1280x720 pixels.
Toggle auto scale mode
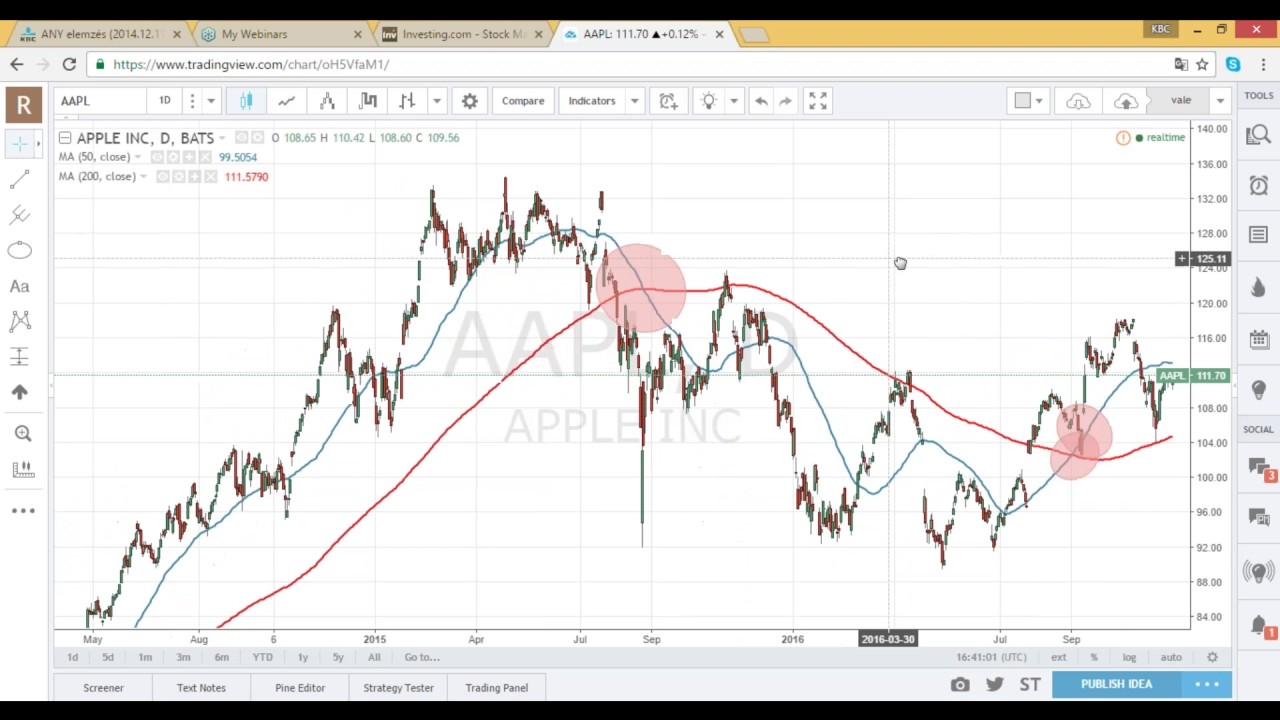(1171, 657)
